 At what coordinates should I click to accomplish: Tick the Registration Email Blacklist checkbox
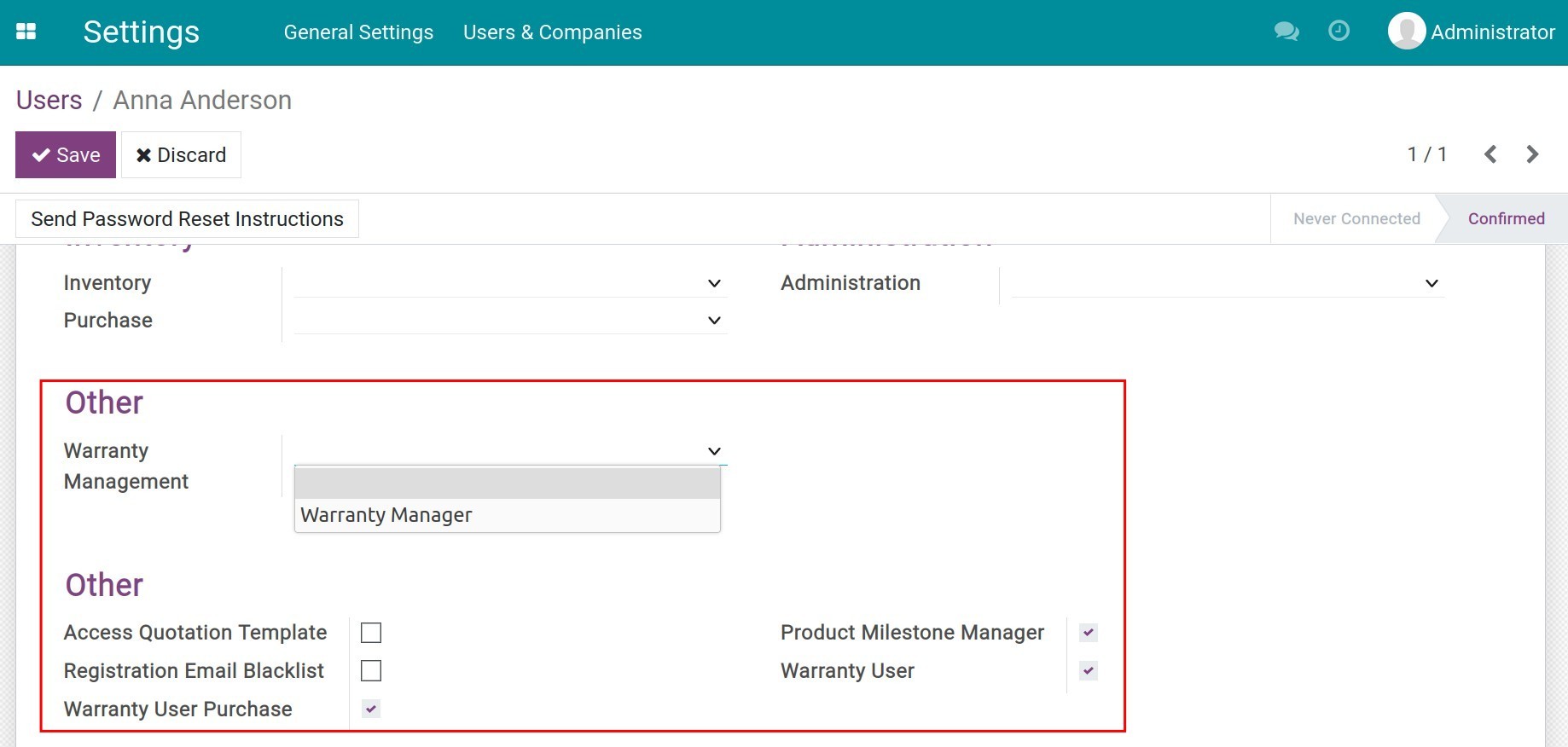pyautogui.click(x=371, y=671)
